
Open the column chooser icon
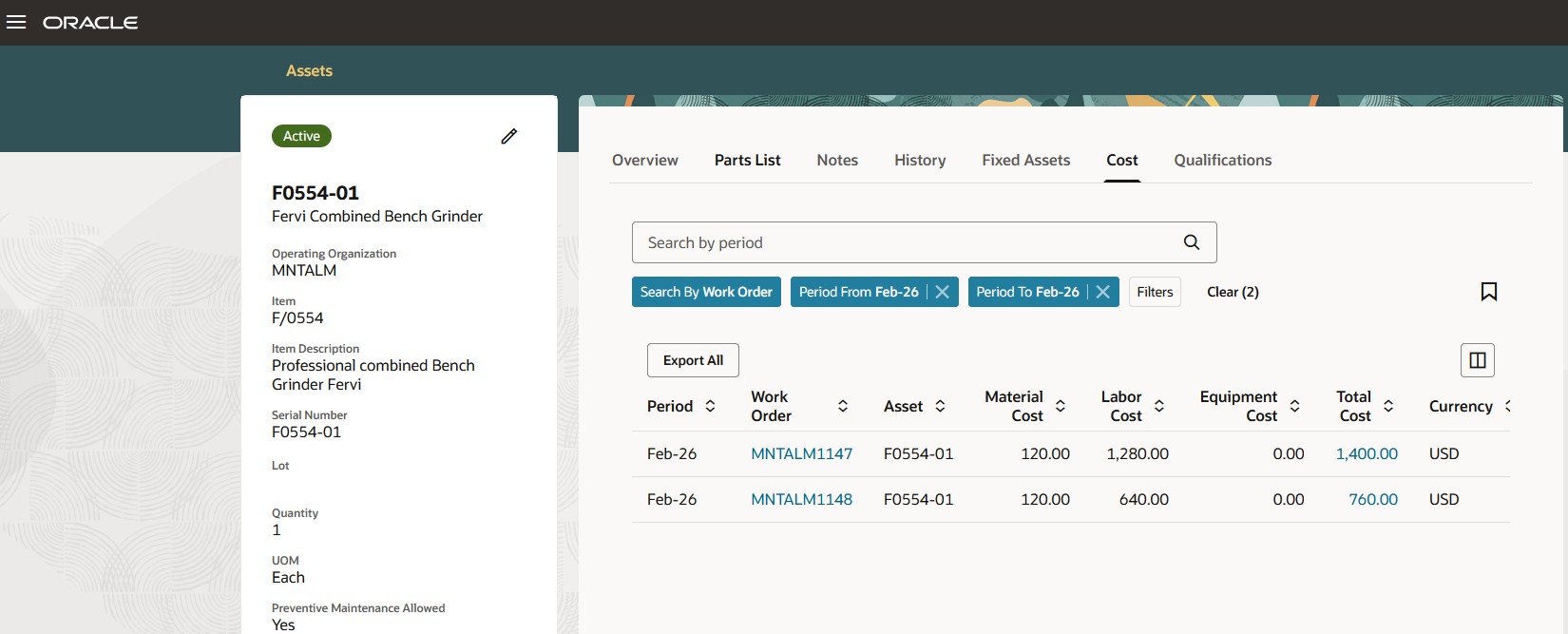click(x=1478, y=360)
